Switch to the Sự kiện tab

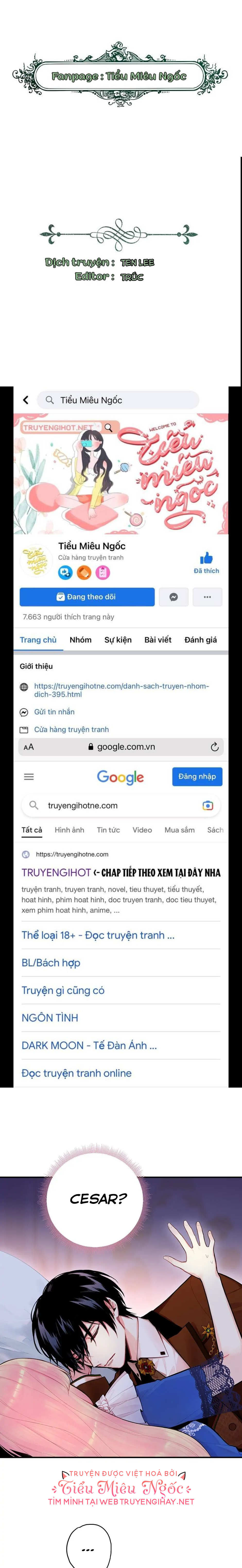pos(118,640)
